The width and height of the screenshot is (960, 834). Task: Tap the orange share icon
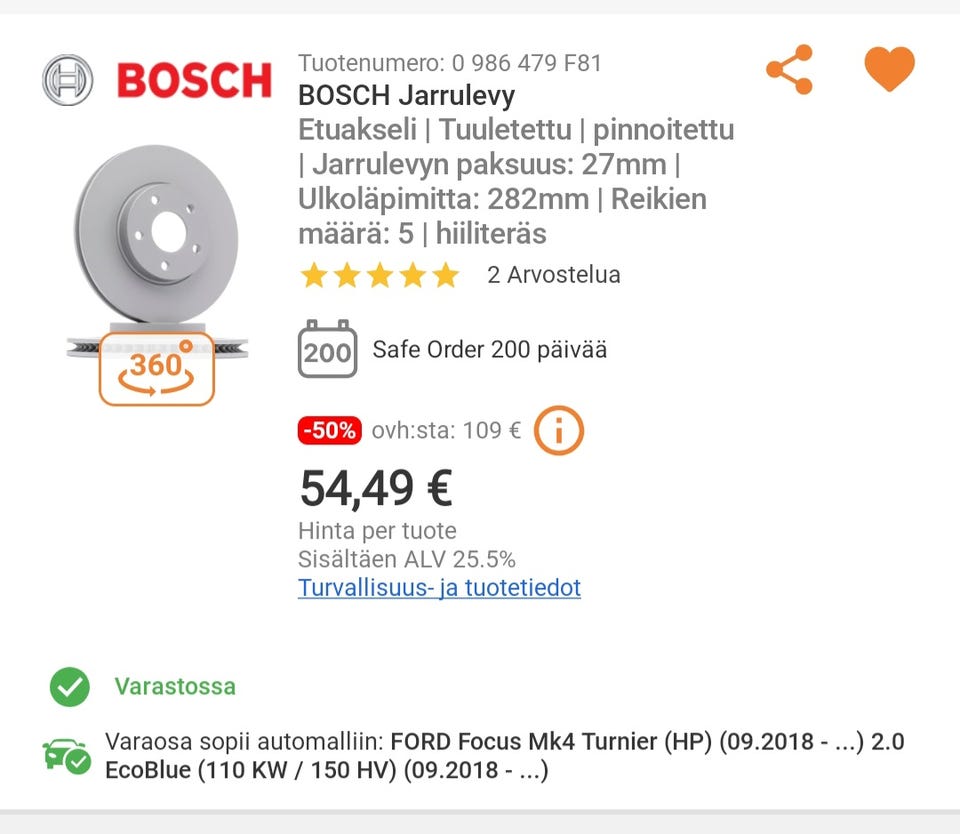click(x=790, y=70)
